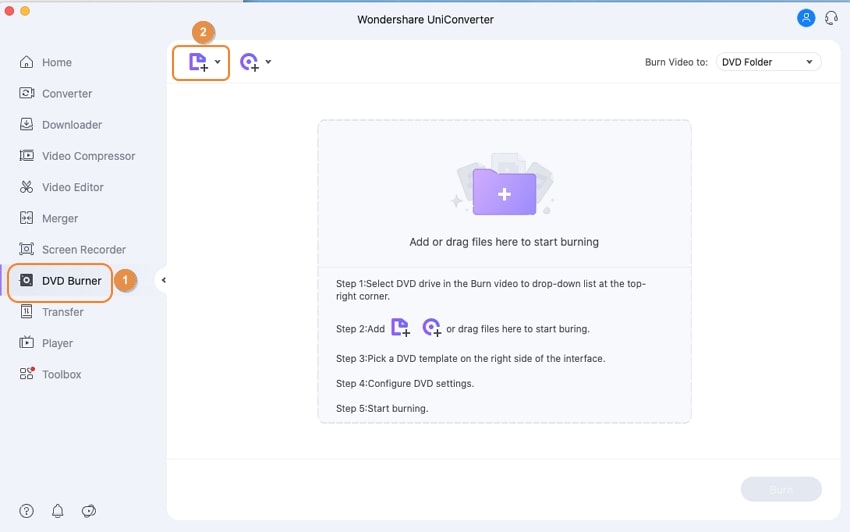Click the Step 1 instruction text

491,290
